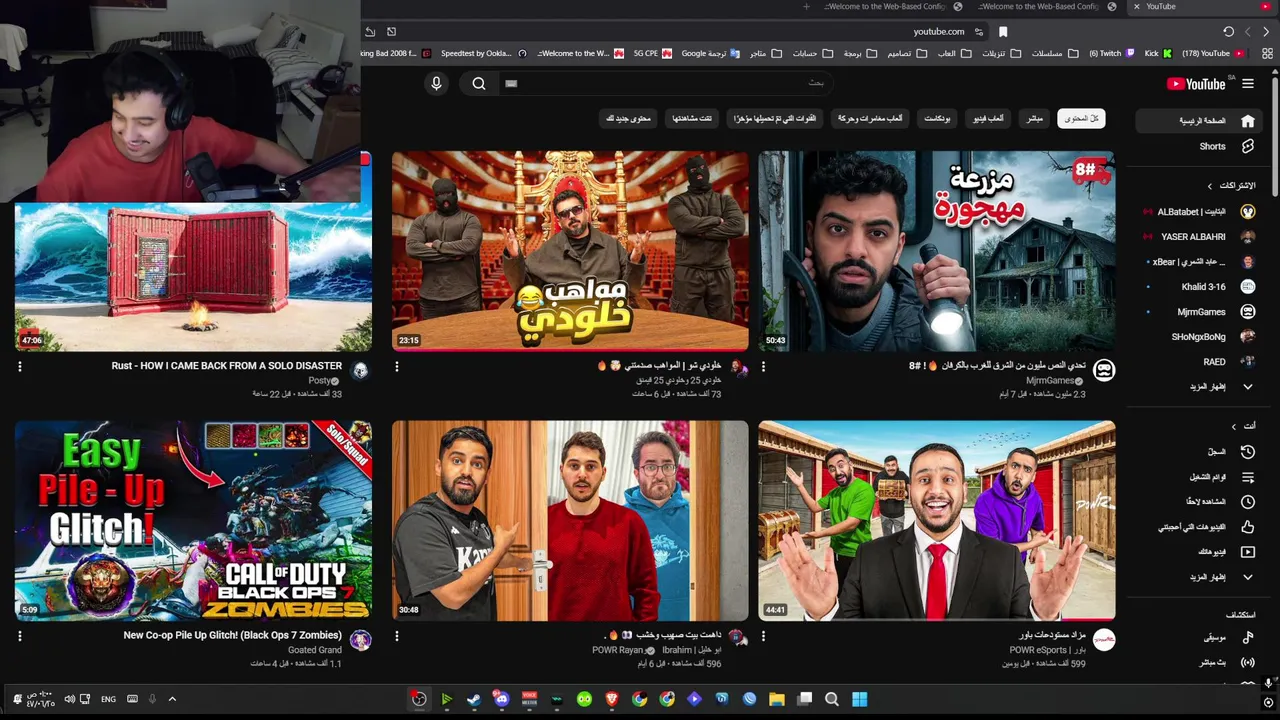Open Goated Grand channel avatar
1280x720 pixels.
click(x=360, y=640)
